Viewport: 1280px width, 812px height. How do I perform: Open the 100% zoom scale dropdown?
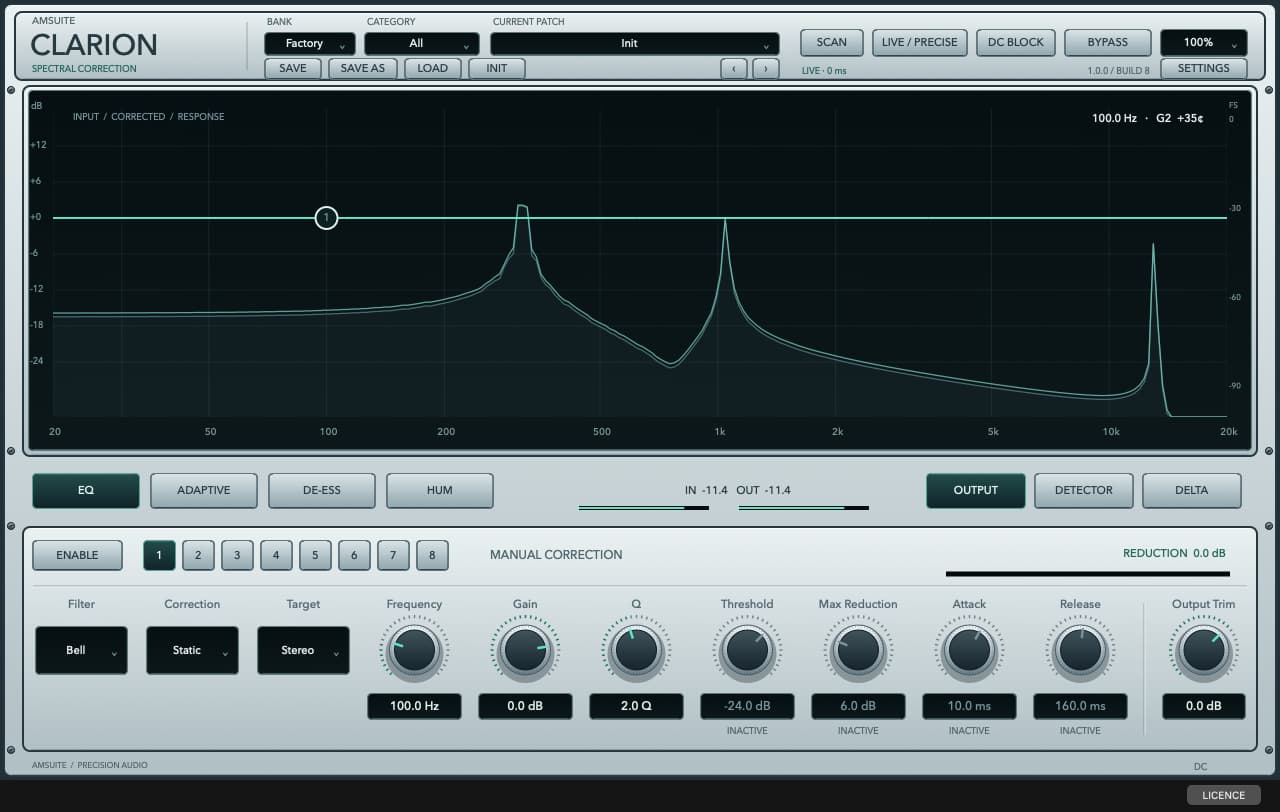1204,43
